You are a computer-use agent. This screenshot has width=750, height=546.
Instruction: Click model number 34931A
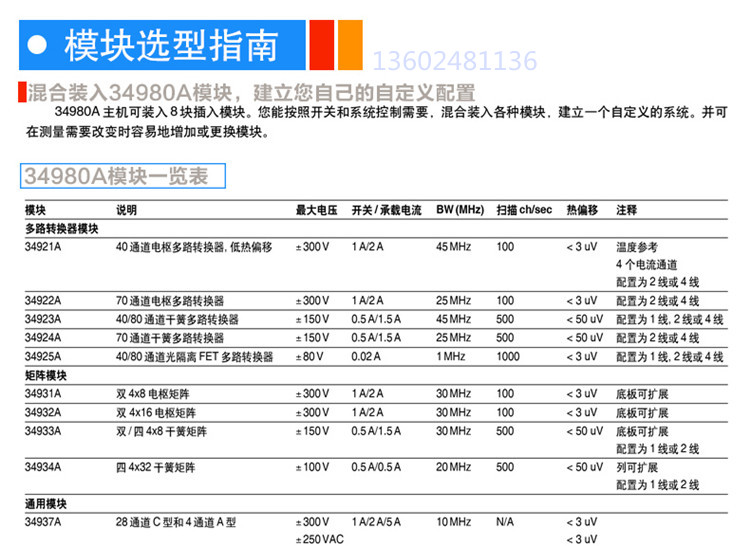coord(43,393)
